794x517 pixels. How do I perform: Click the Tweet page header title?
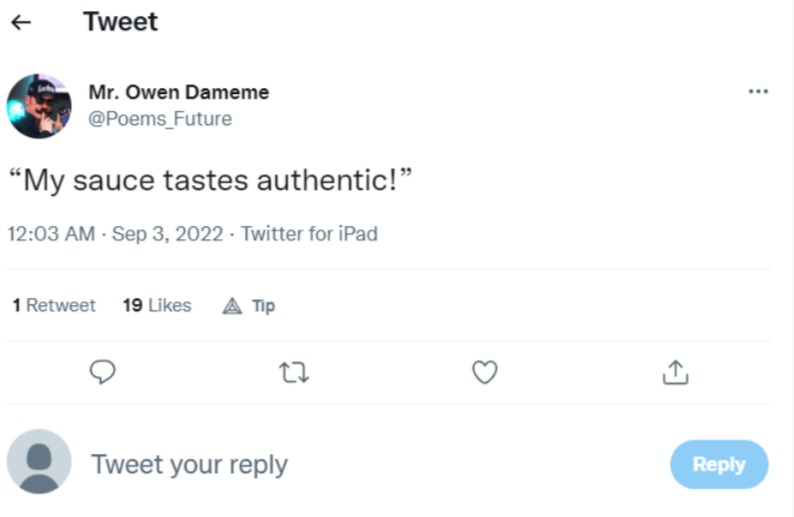tap(121, 22)
